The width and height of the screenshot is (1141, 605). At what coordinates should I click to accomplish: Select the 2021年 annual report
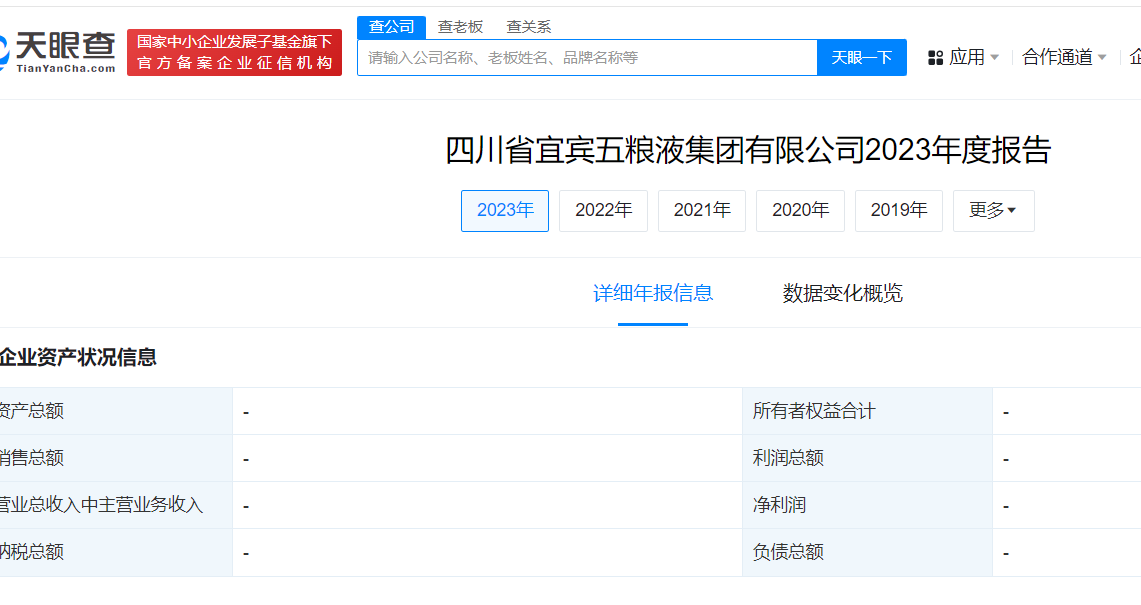(x=702, y=211)
